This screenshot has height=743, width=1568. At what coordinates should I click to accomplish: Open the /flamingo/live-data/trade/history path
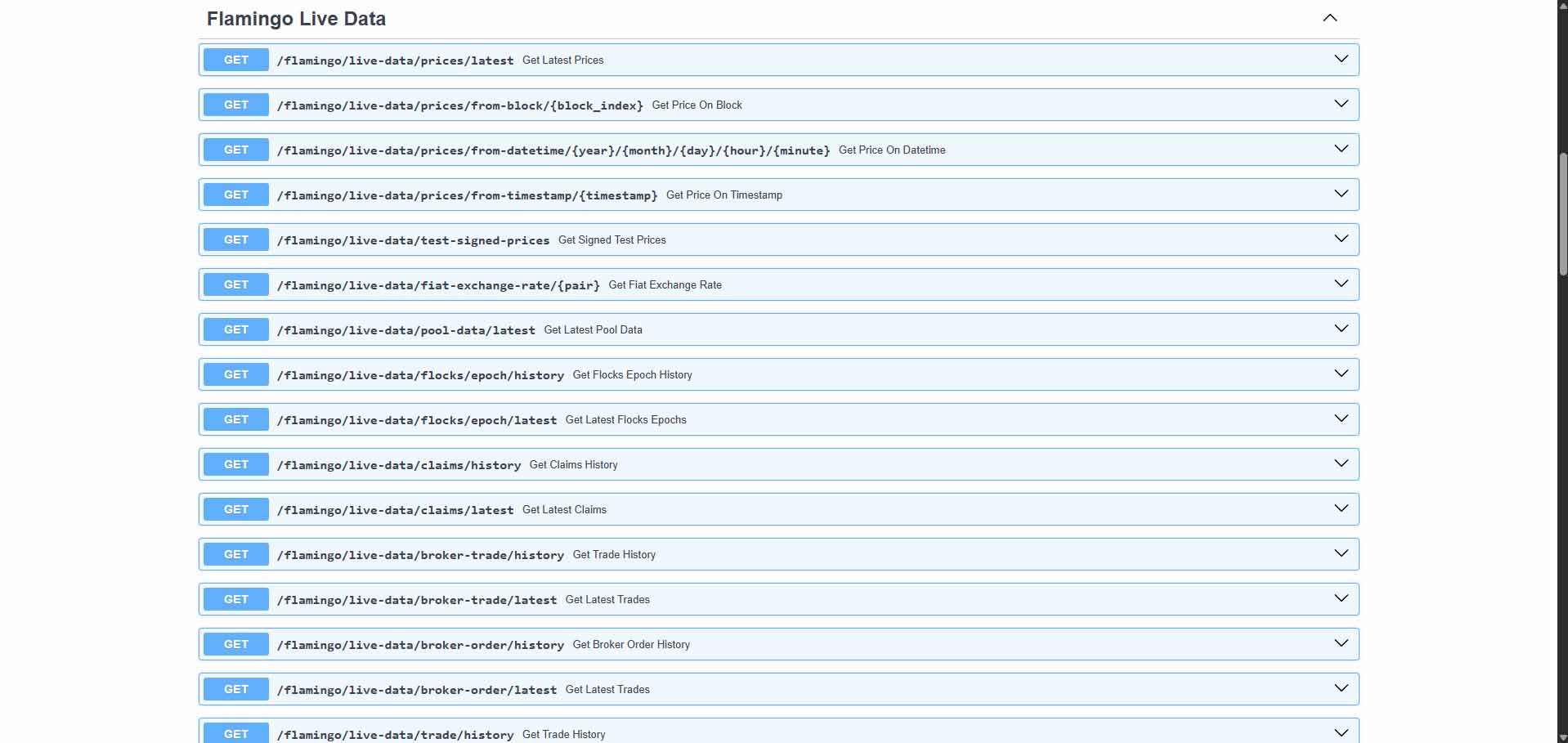(395, 735)
